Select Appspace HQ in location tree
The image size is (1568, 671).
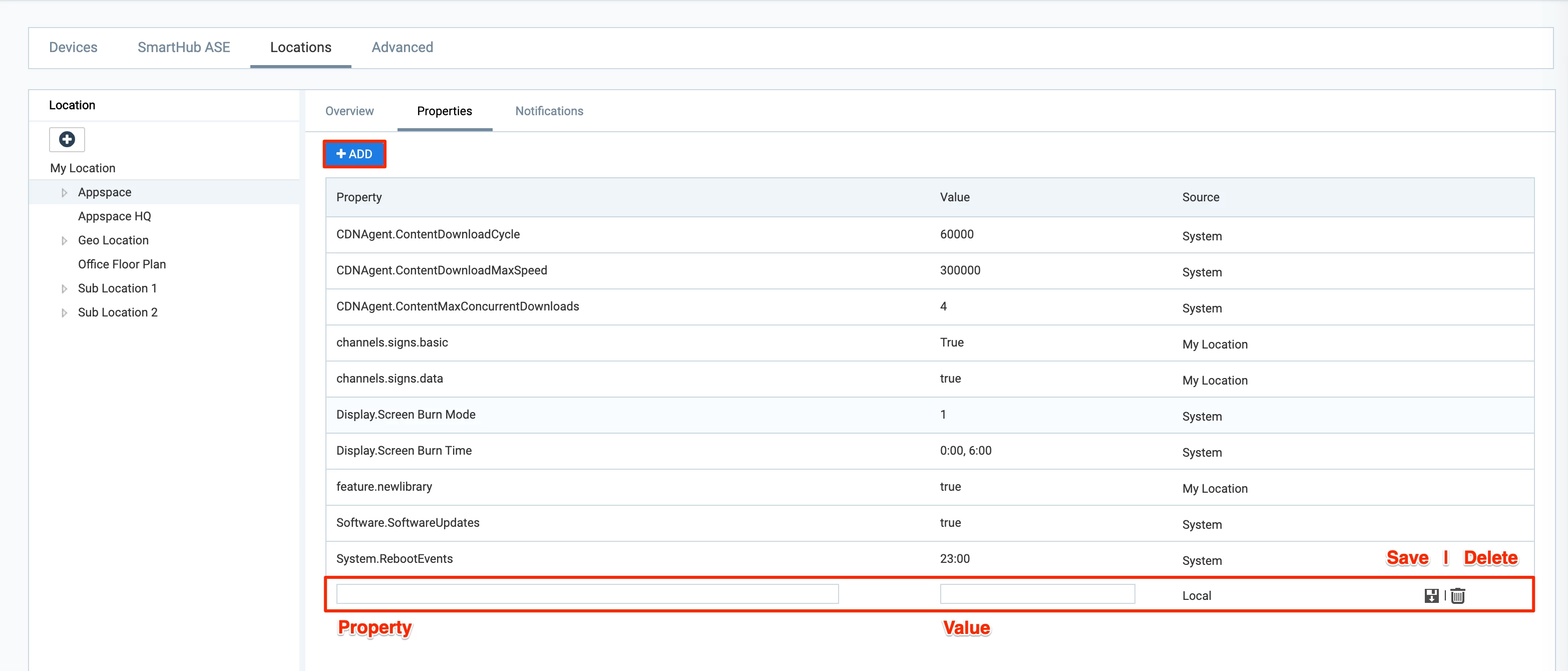point(115,216)
